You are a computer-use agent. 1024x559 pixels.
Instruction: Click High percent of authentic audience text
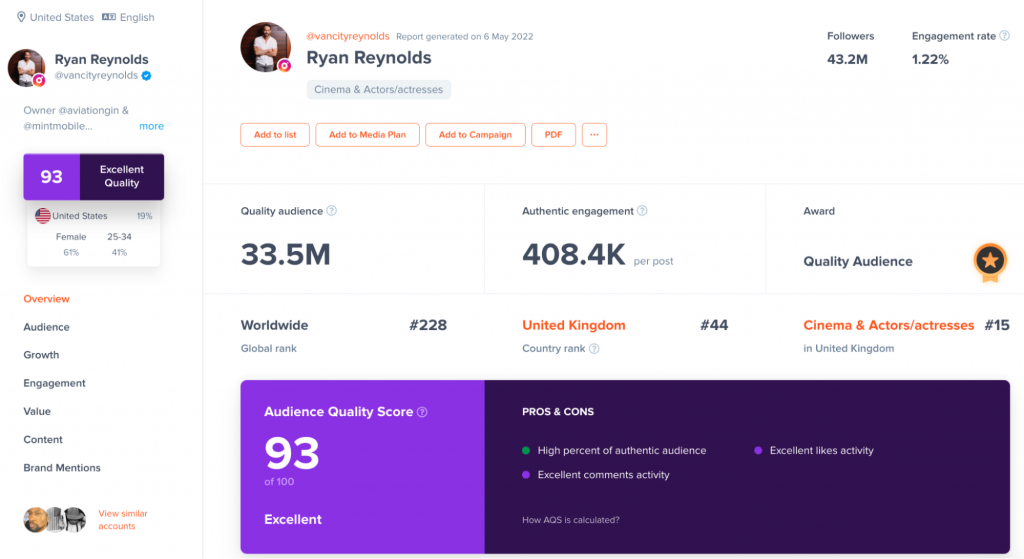coord(622,451)
